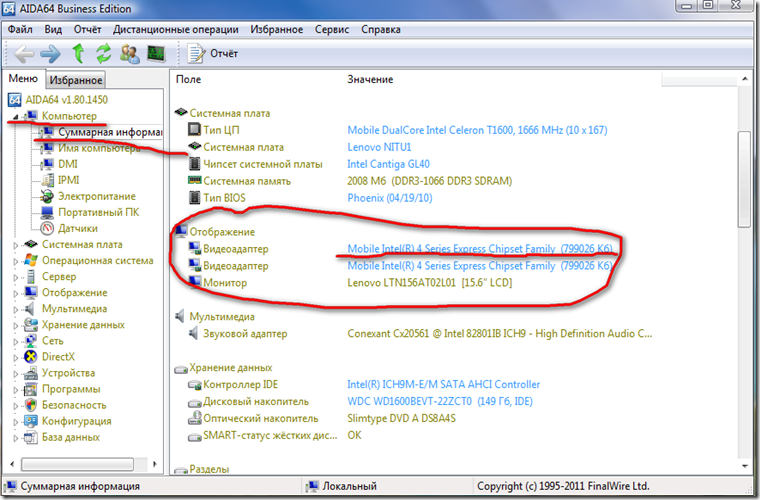
Task: Open the Mobile DualCore Intel Celeron T1600 link
Action: (x=477, y=130)
